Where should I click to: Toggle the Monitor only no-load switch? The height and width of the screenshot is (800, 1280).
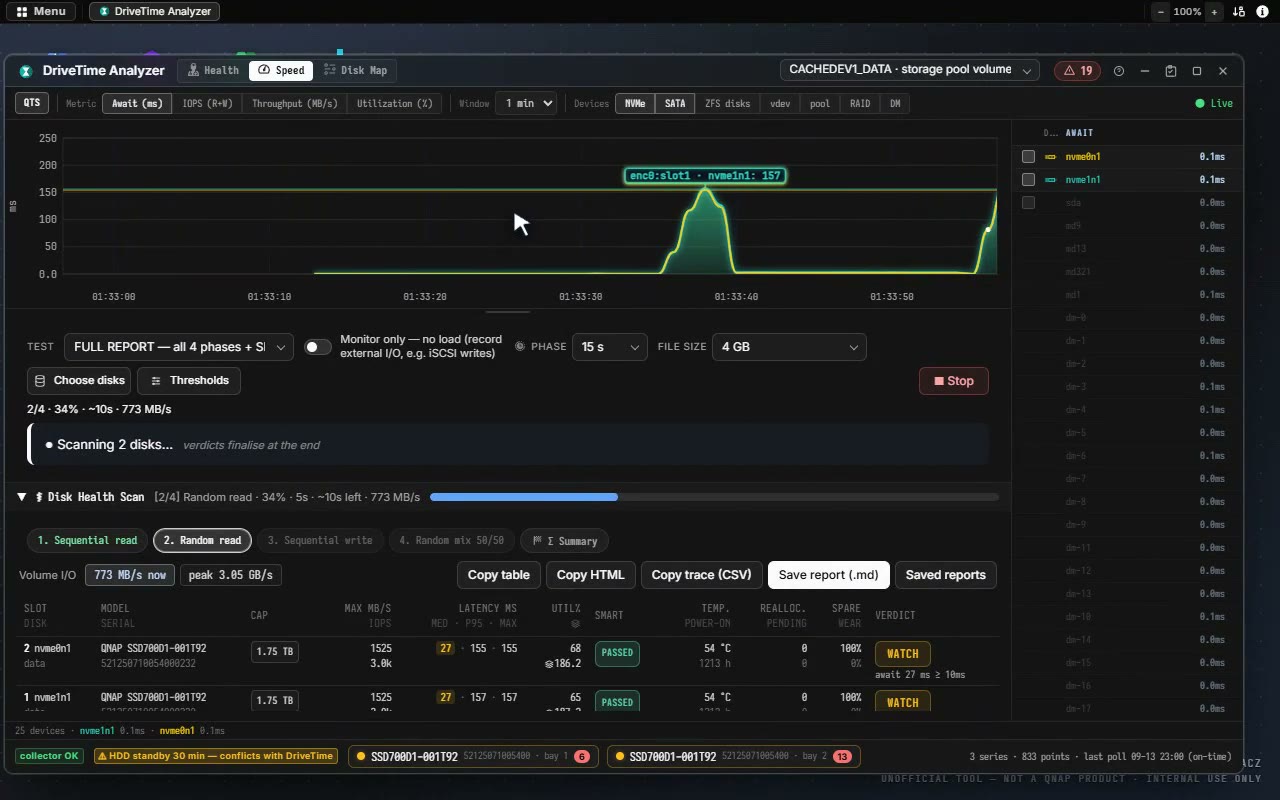pyautogui.click(x=318, y=347)
